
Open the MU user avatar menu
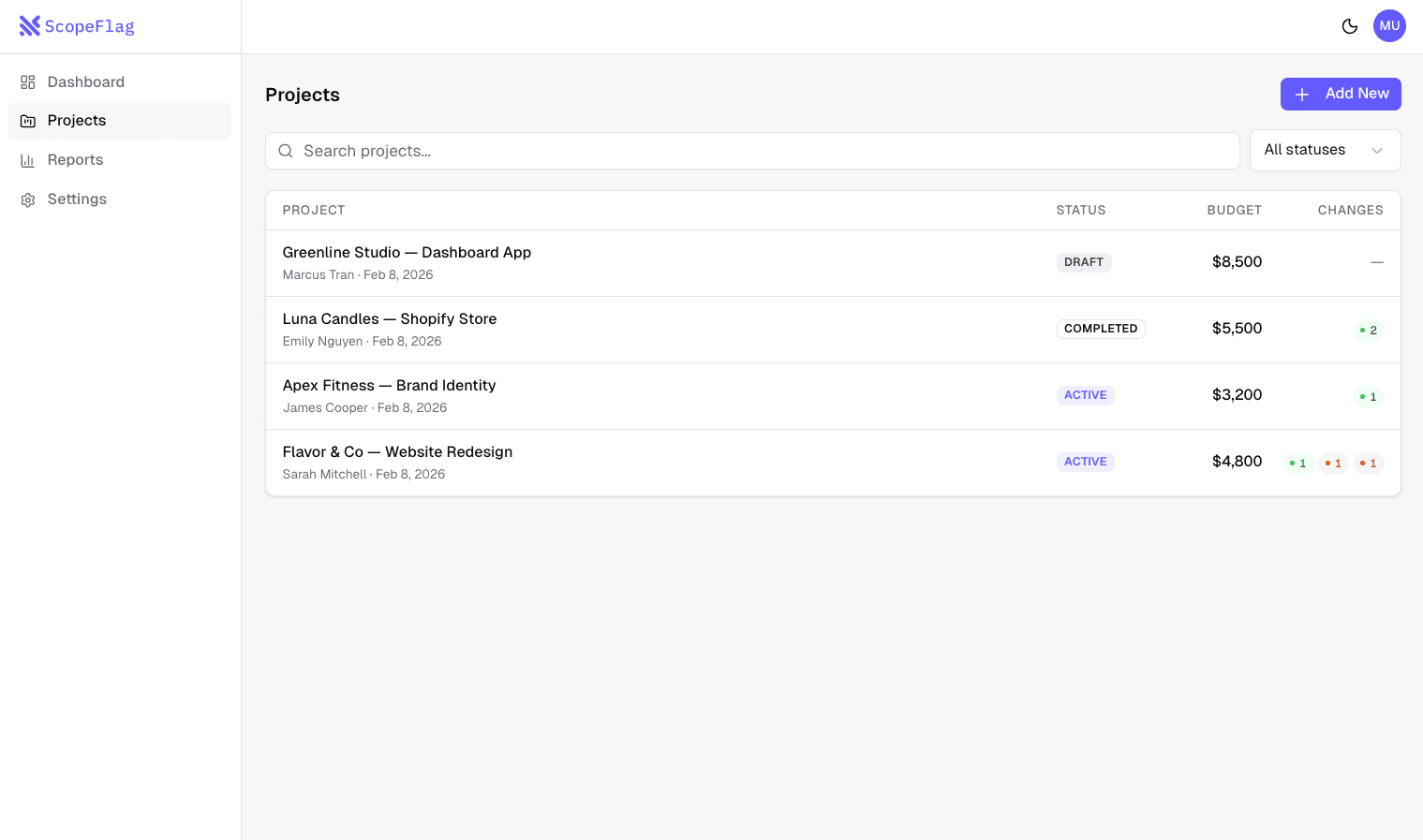[1389, 26]
